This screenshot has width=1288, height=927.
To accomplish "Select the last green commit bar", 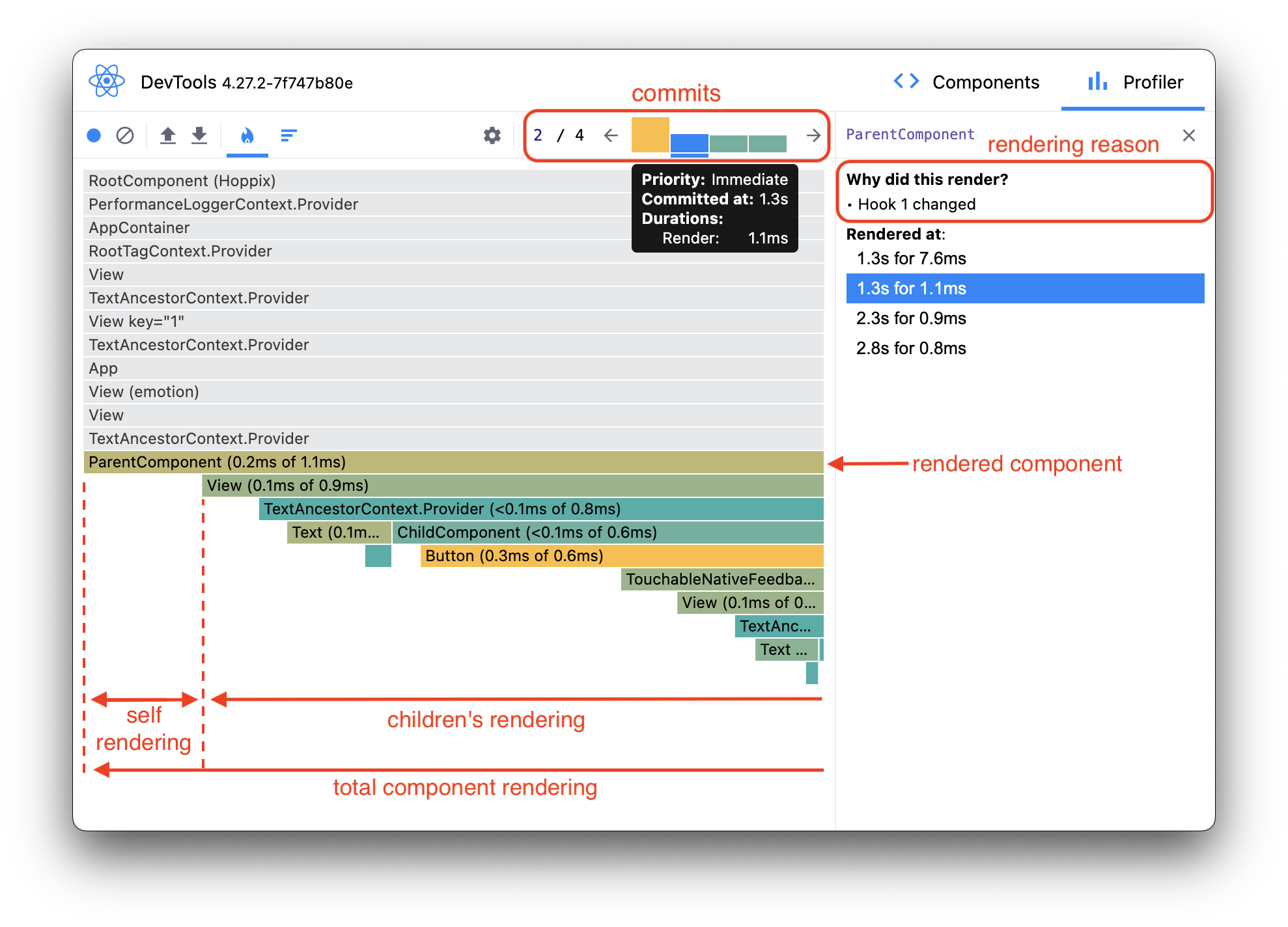I will point(767,143).
